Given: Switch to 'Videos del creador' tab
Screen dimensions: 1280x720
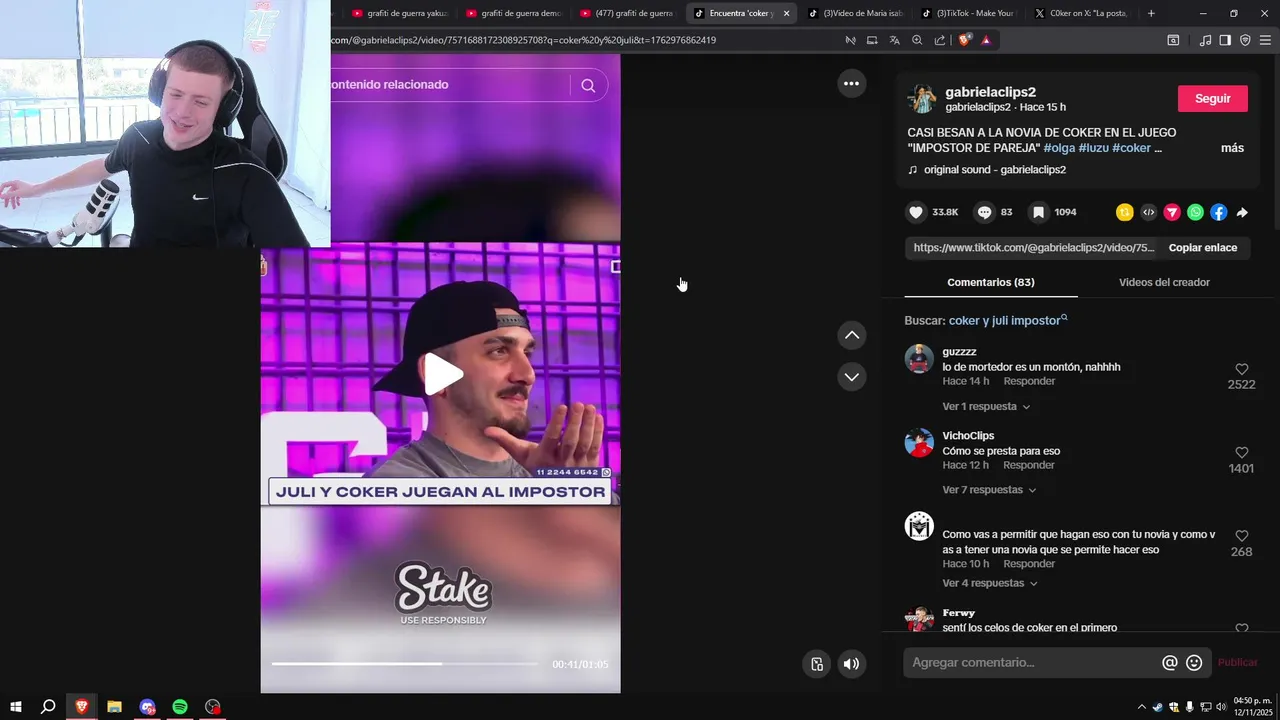Looking at the screenshot, I should [x=1164, y=282].
